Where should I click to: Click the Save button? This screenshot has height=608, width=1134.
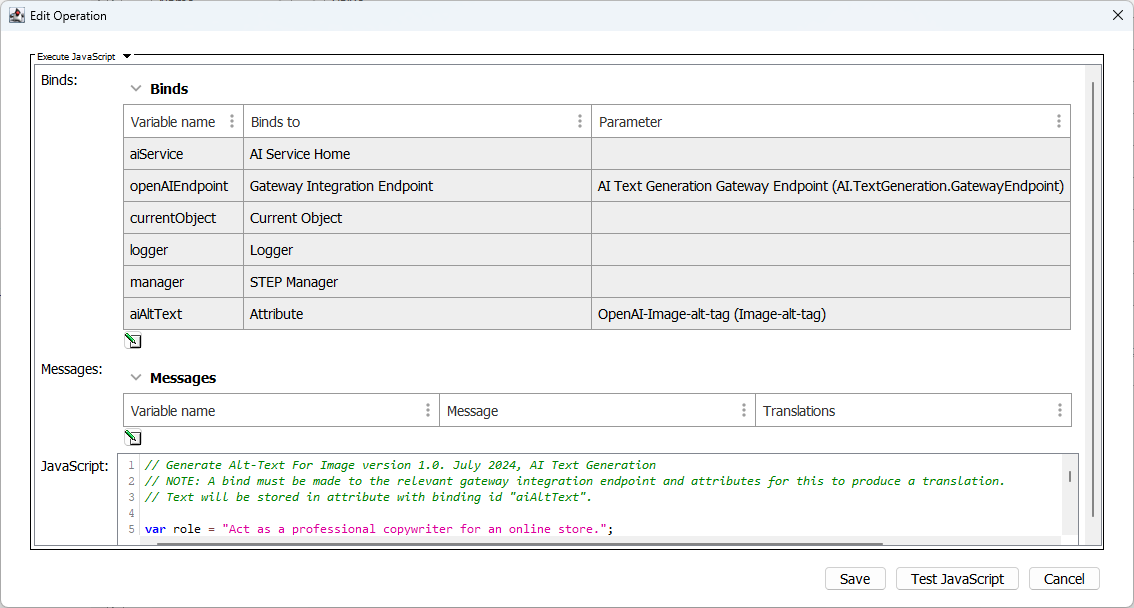(854, 579)
